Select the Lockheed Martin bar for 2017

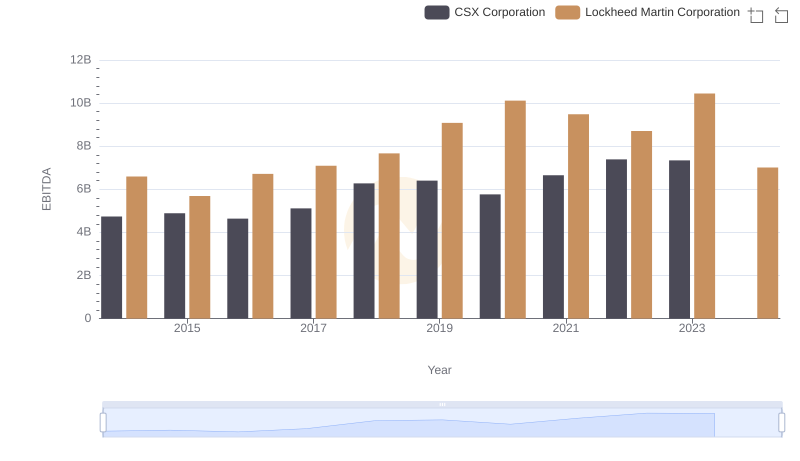326,242
